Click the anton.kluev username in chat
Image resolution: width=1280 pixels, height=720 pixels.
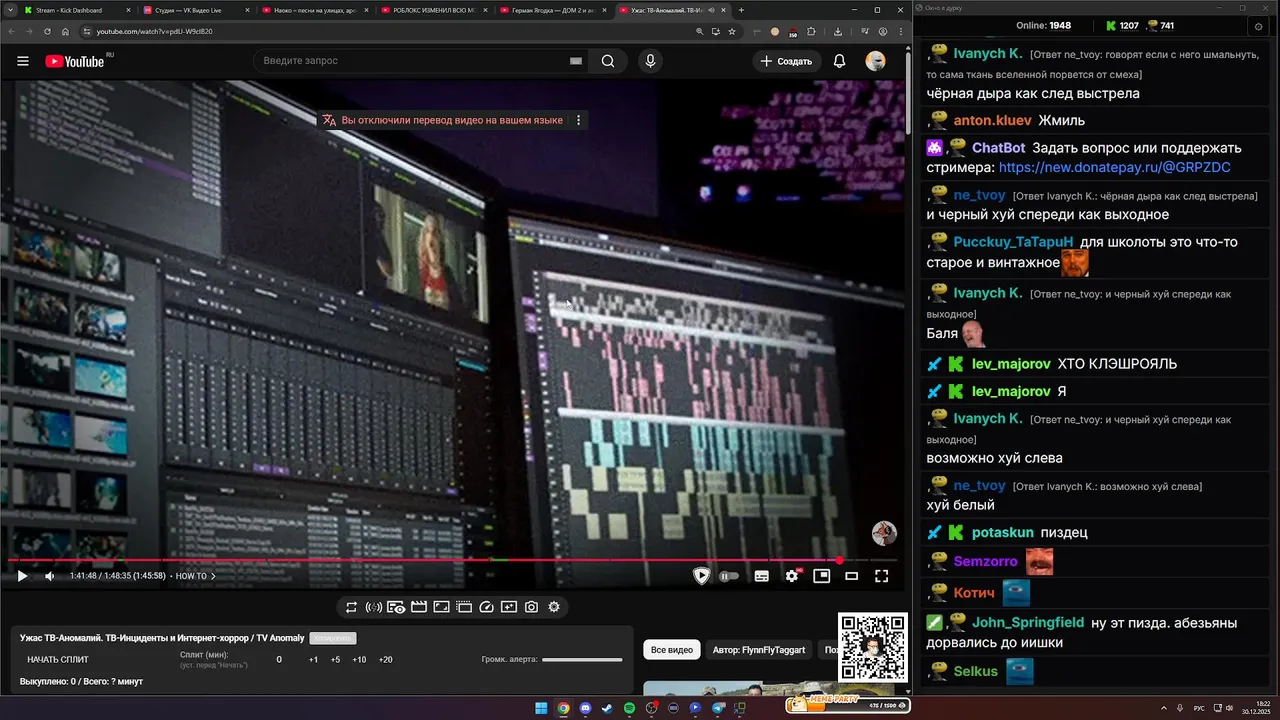pyautogui.click(x=992, y=121)
